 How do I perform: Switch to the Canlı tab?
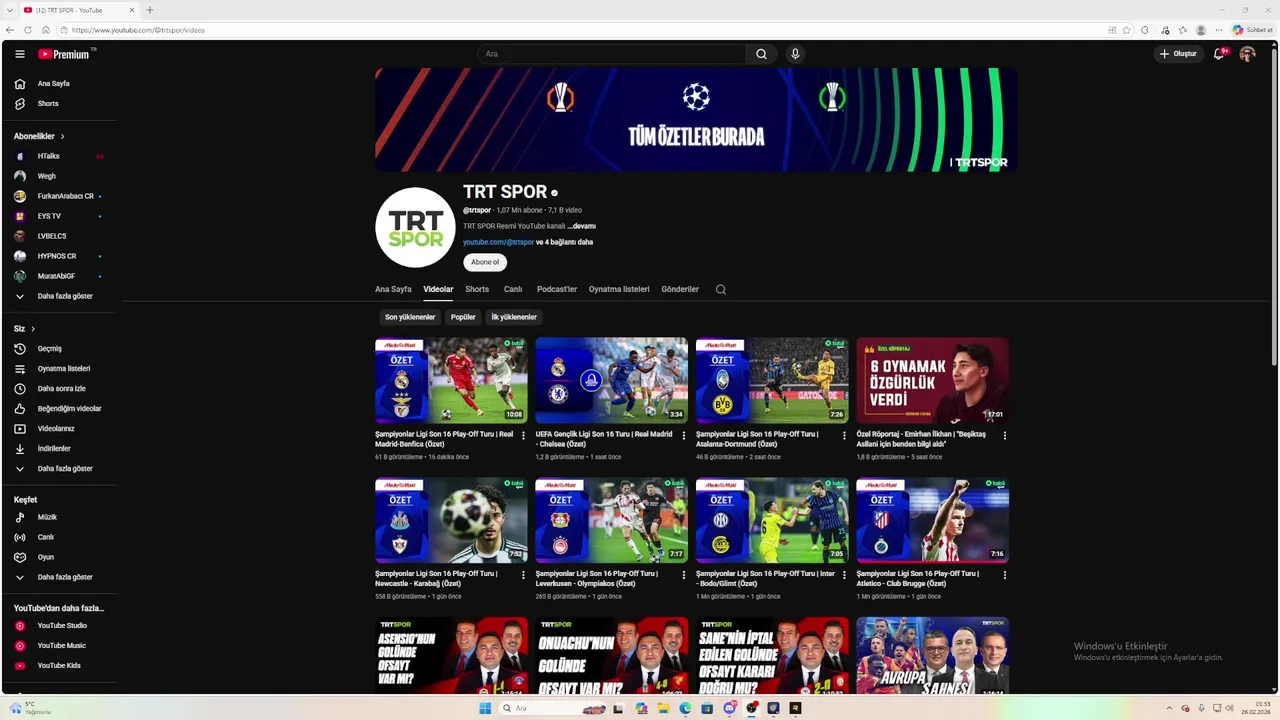coord(513,289)
